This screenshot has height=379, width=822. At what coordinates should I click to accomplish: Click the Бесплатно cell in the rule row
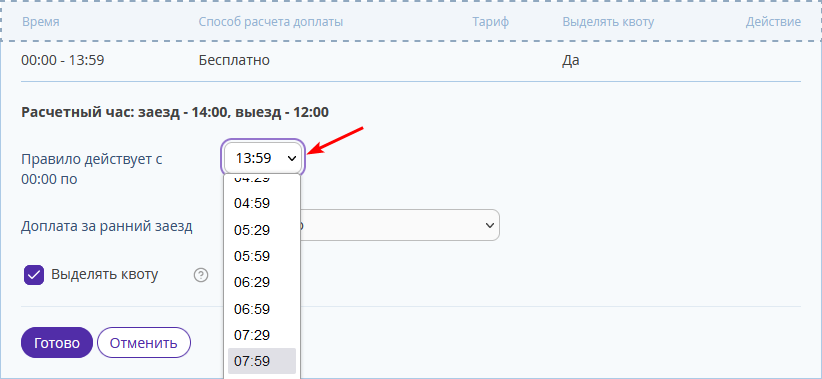[x=234, y=60]
